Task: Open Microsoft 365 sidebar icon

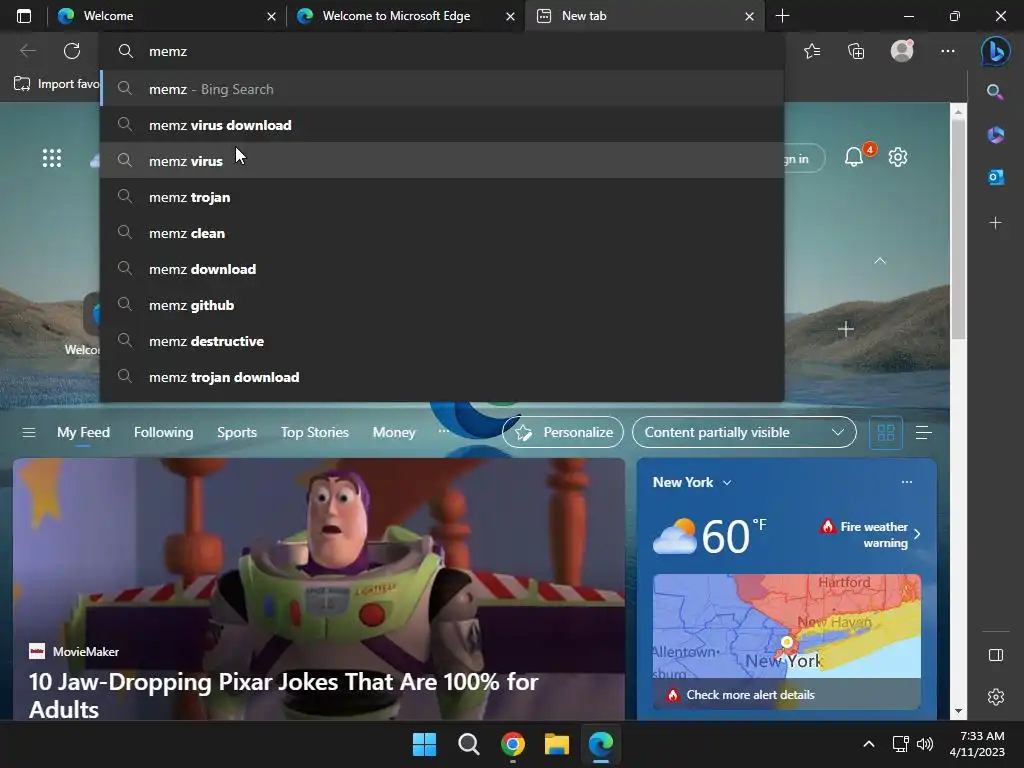Action: (995, 135)
